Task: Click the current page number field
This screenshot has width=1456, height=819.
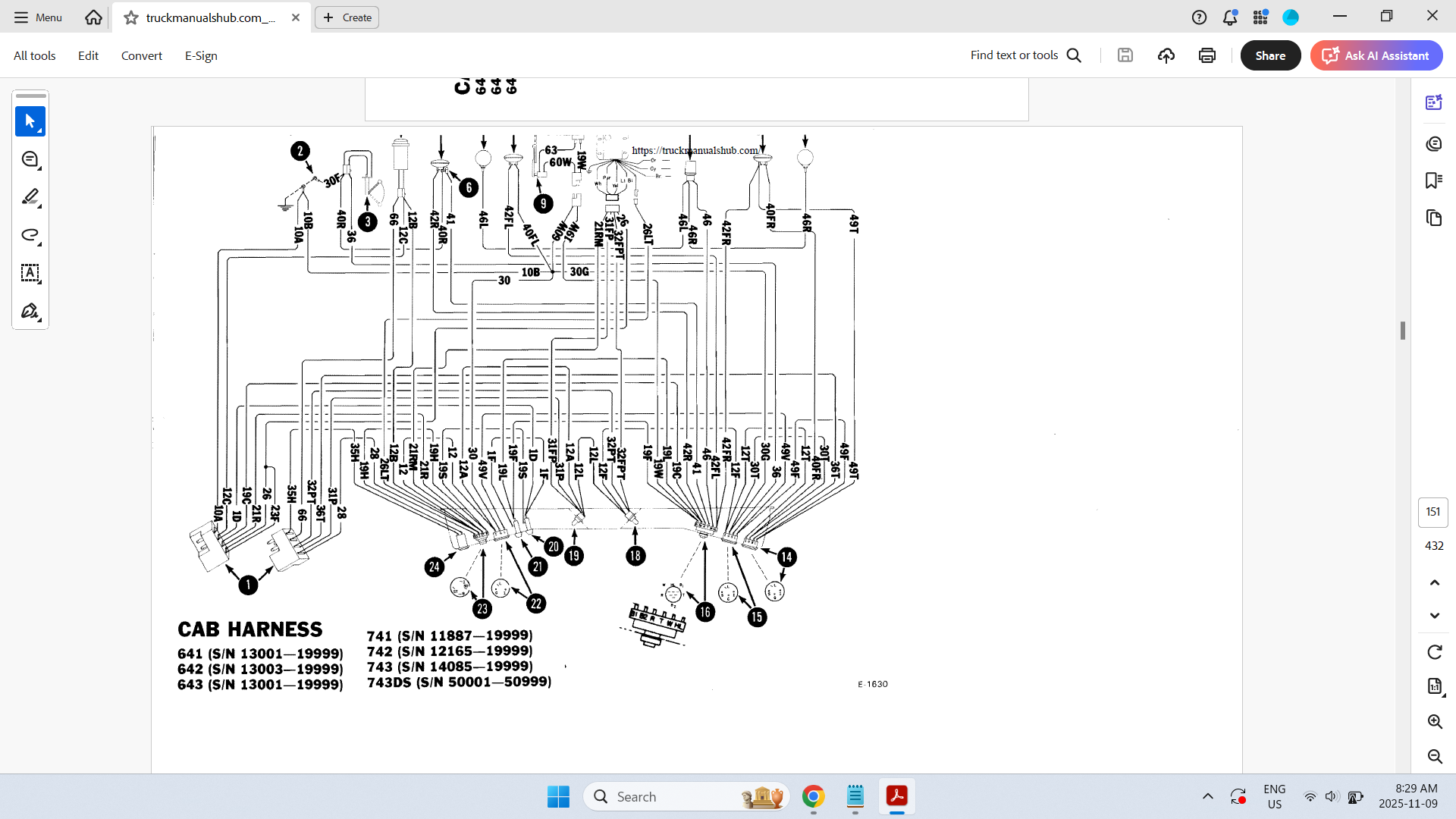Action: point(1433,512)
